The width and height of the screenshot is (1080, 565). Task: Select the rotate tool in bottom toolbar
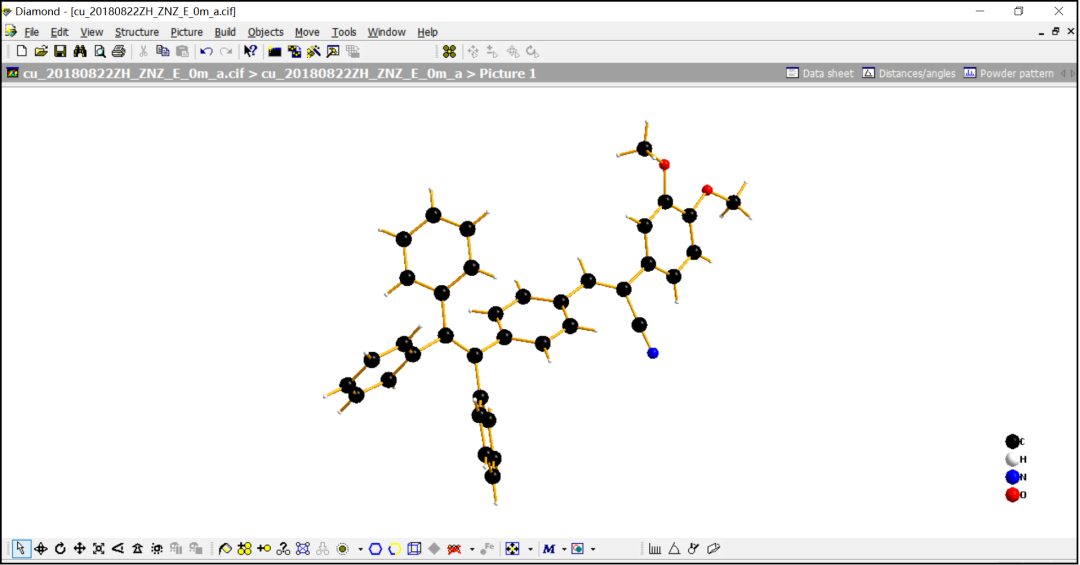pos(60,549)
